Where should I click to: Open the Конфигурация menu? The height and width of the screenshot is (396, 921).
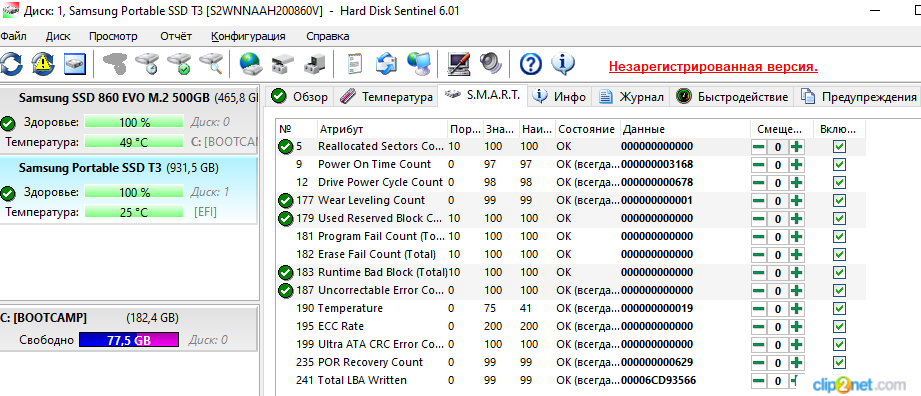[x=248, y=36]
